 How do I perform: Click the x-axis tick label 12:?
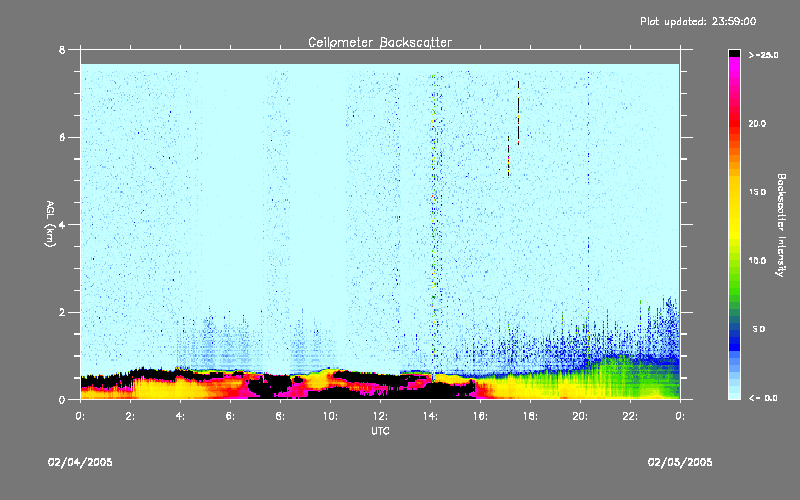coord(380,416)
